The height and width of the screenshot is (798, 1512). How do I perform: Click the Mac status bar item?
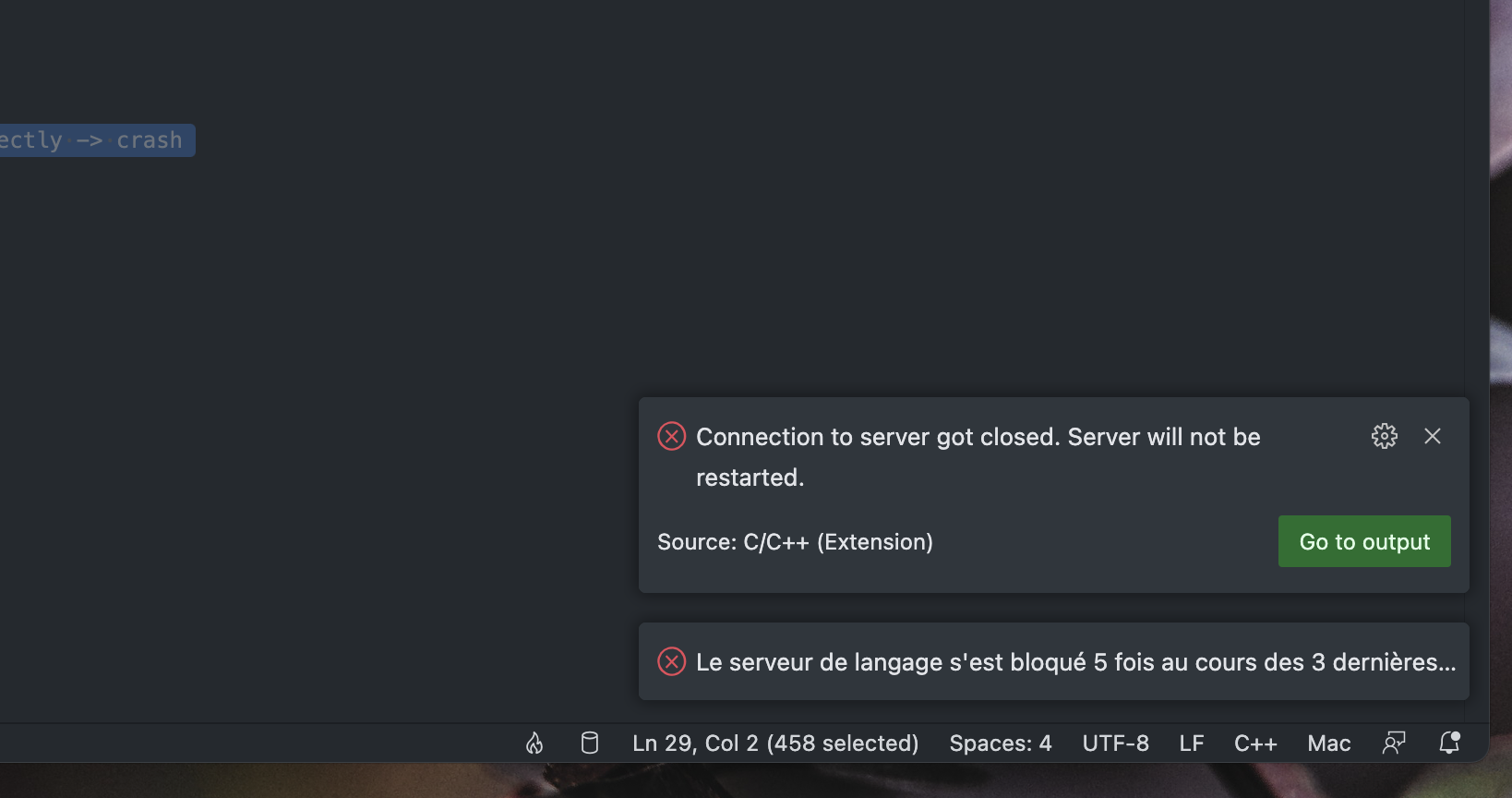tap(1328, 743)
